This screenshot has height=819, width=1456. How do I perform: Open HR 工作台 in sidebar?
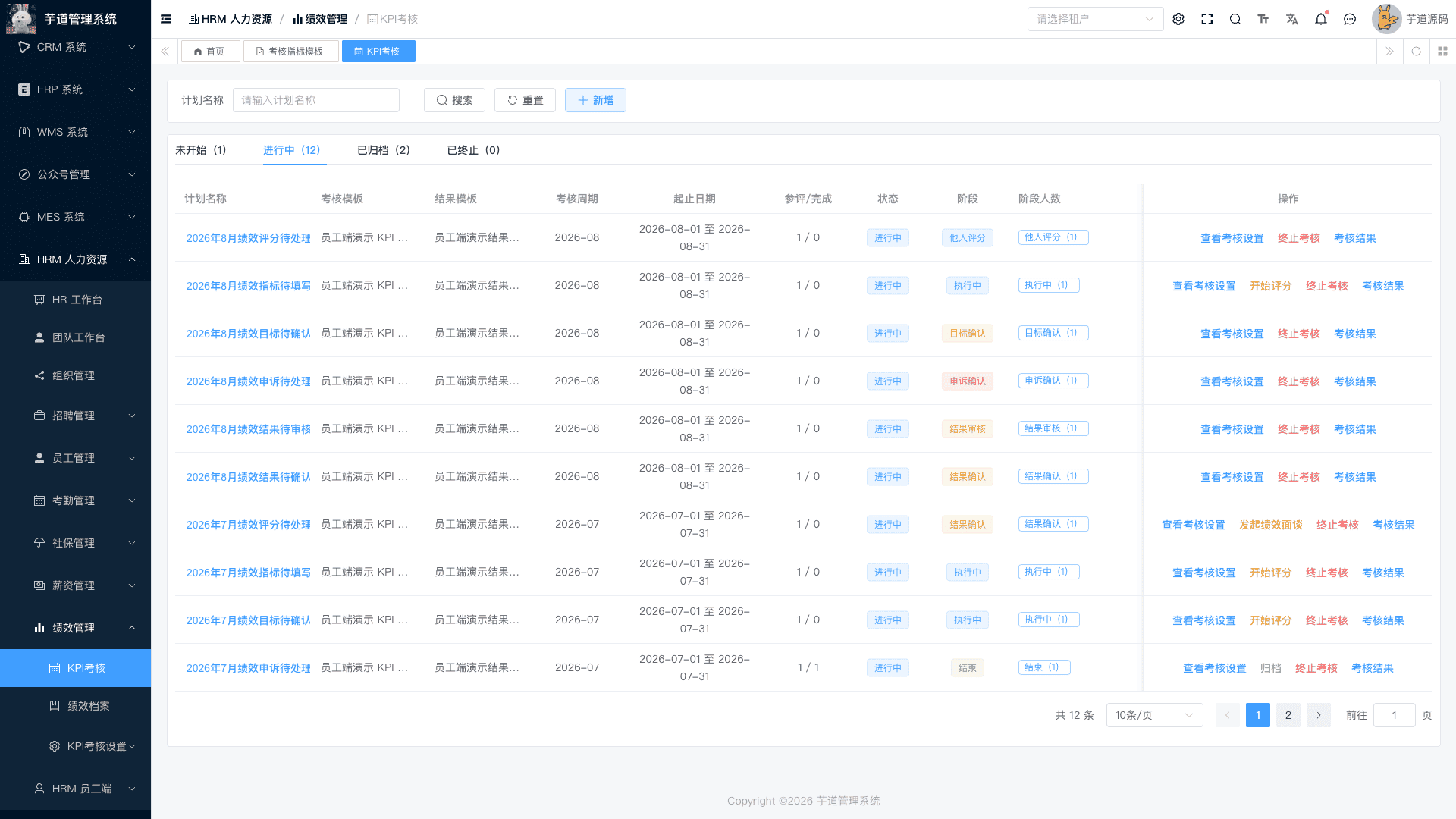[x=76, y=300]
